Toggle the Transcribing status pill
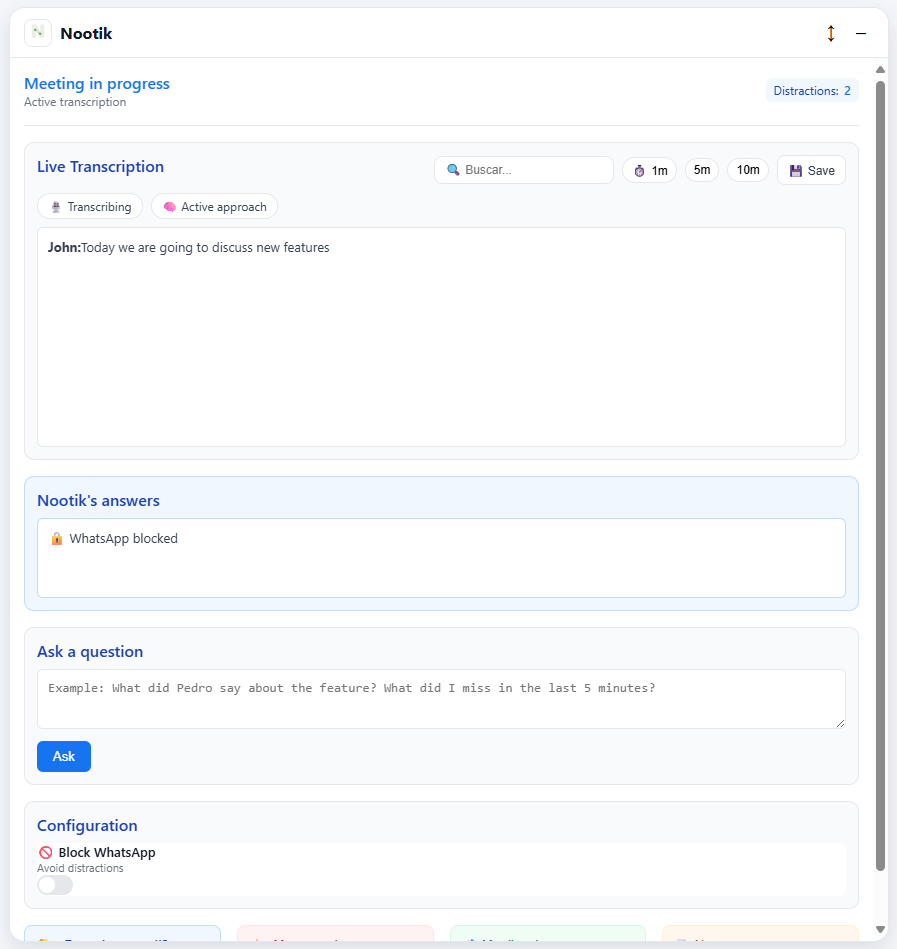Screen dimensions: 897x949 coord(89,206)
